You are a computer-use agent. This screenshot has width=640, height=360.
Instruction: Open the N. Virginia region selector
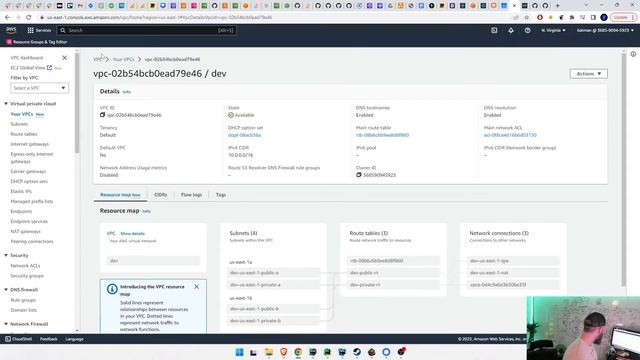point(553,30)
